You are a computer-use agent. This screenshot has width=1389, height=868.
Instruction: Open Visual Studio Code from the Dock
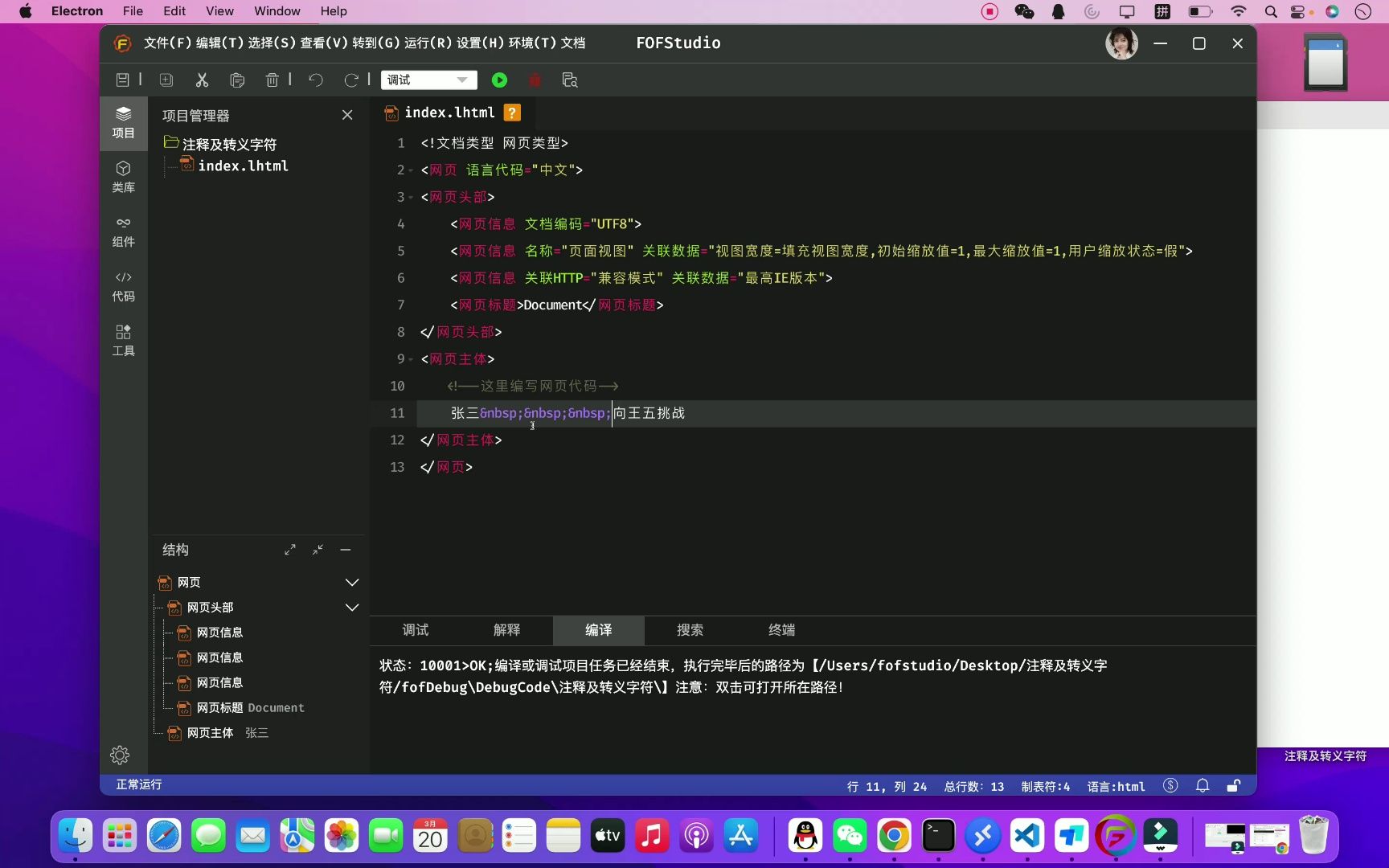(x=1027, y=836)
